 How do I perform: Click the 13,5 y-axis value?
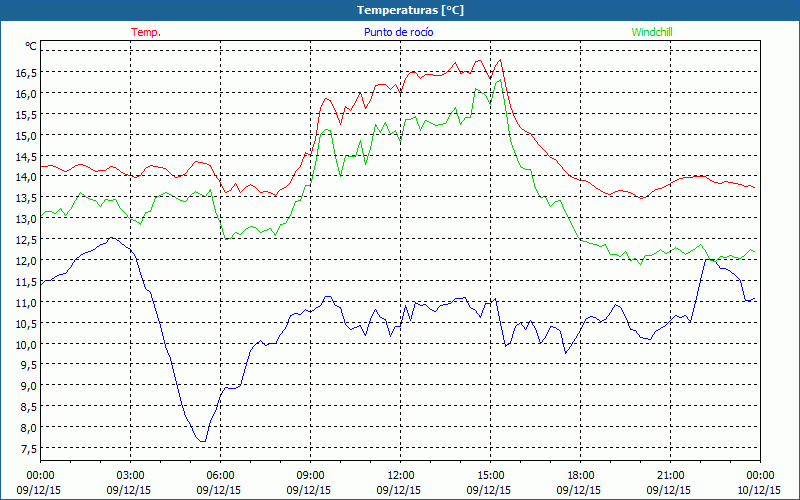click(26, 198)
